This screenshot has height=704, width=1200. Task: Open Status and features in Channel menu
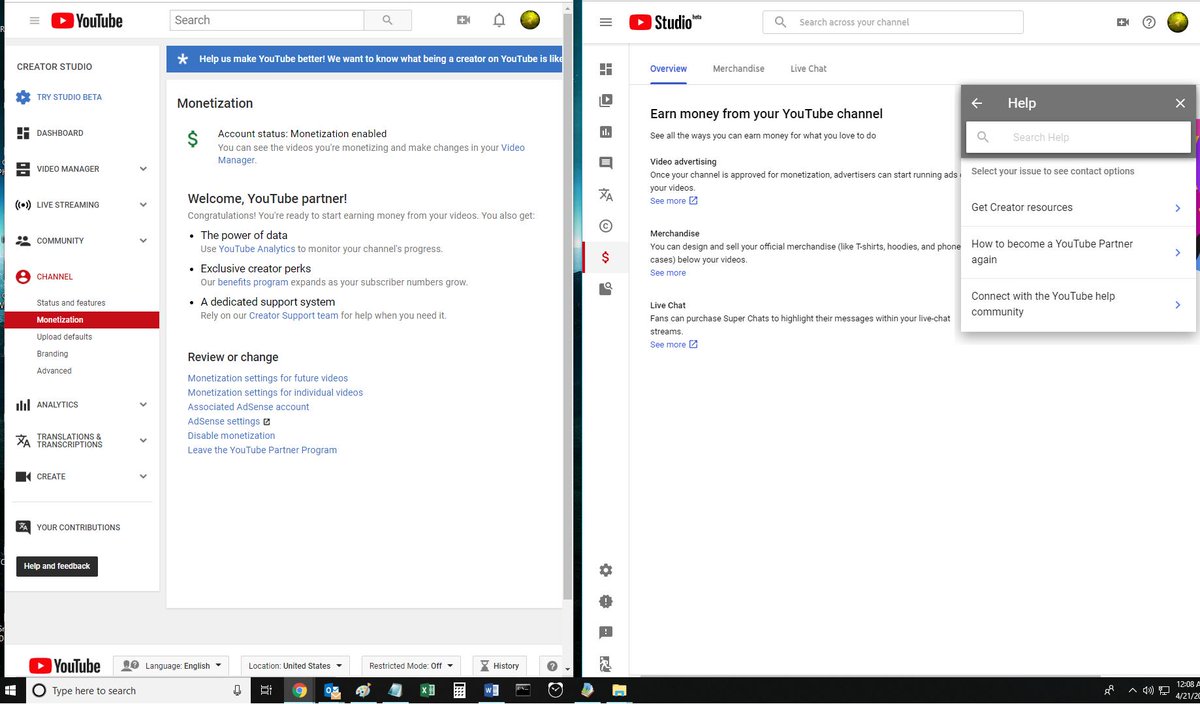click(71, 303)
